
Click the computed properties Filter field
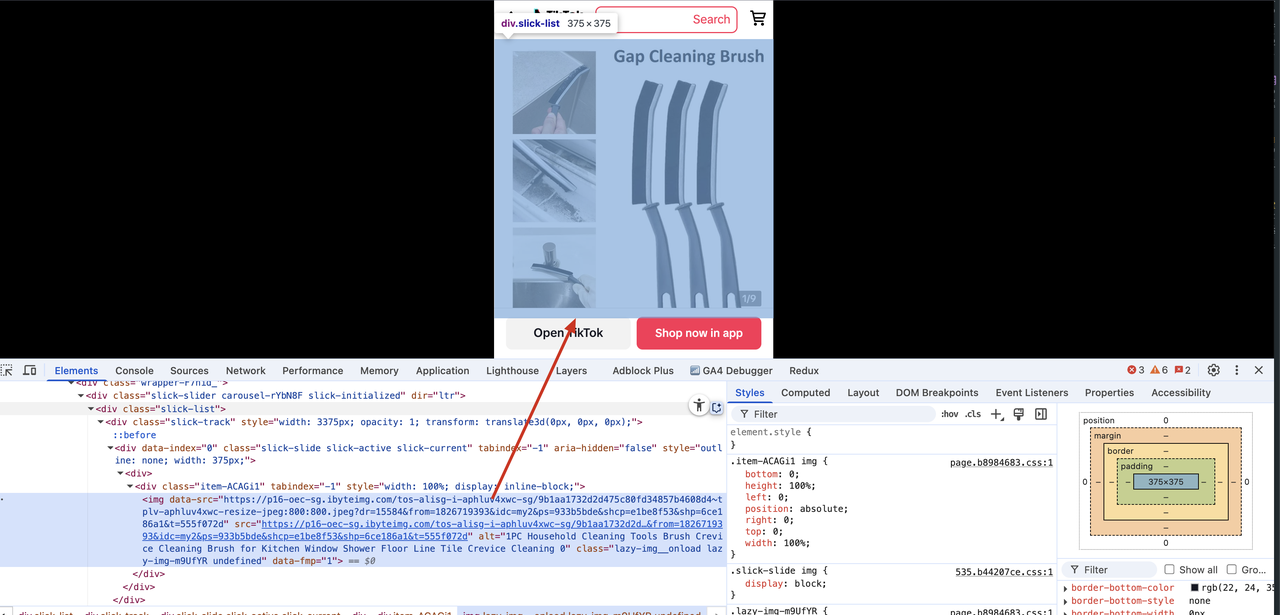coord(1109,570)
